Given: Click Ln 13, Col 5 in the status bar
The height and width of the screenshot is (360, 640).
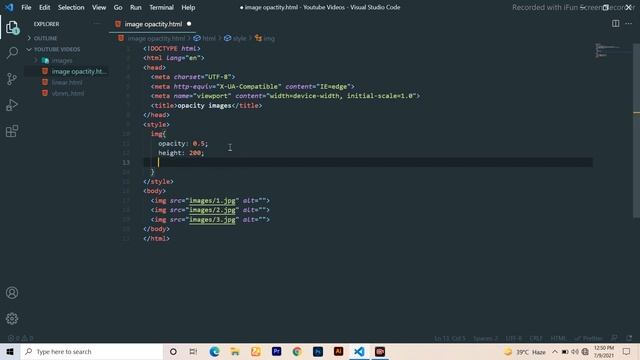Looking at the screenshot, I should coord(450,338).
